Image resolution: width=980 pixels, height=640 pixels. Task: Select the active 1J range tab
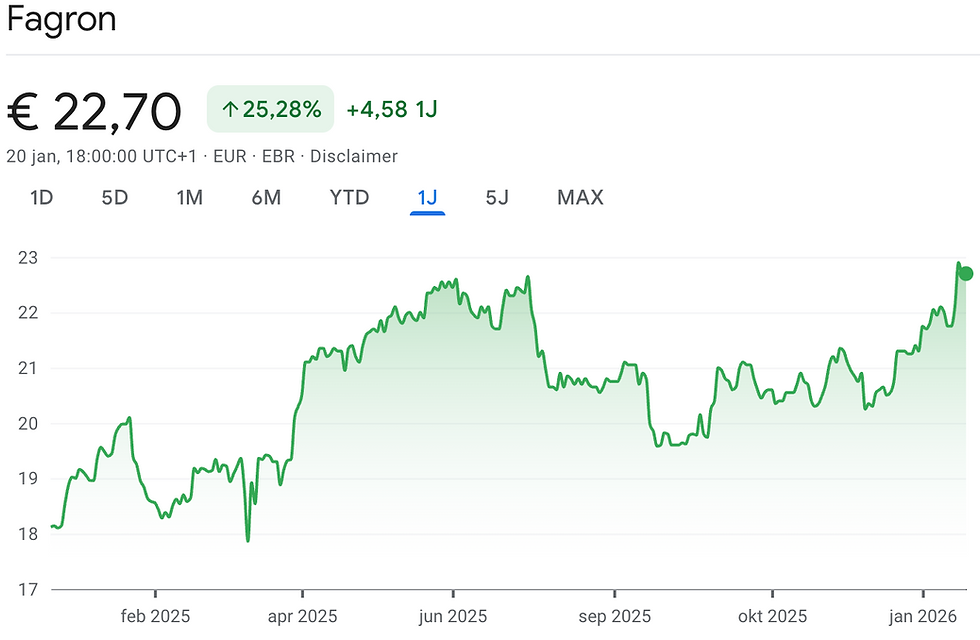[x=428, y=198]
